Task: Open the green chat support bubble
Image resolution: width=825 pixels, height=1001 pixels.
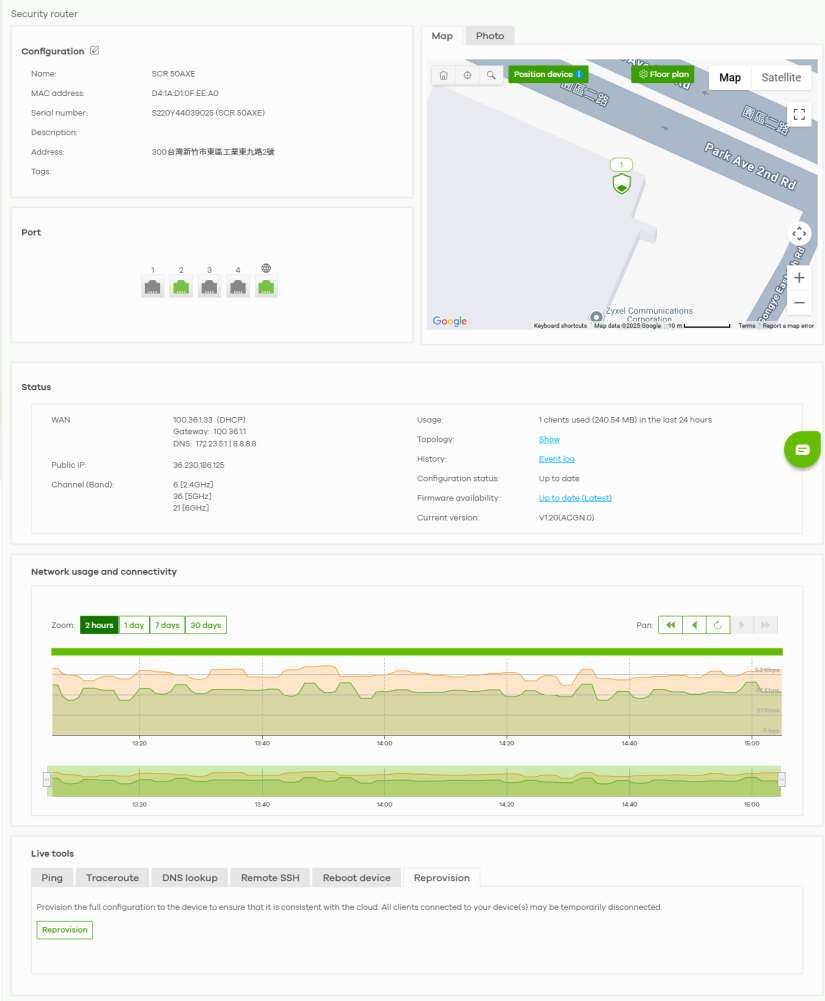Action: tap(802, 450)
